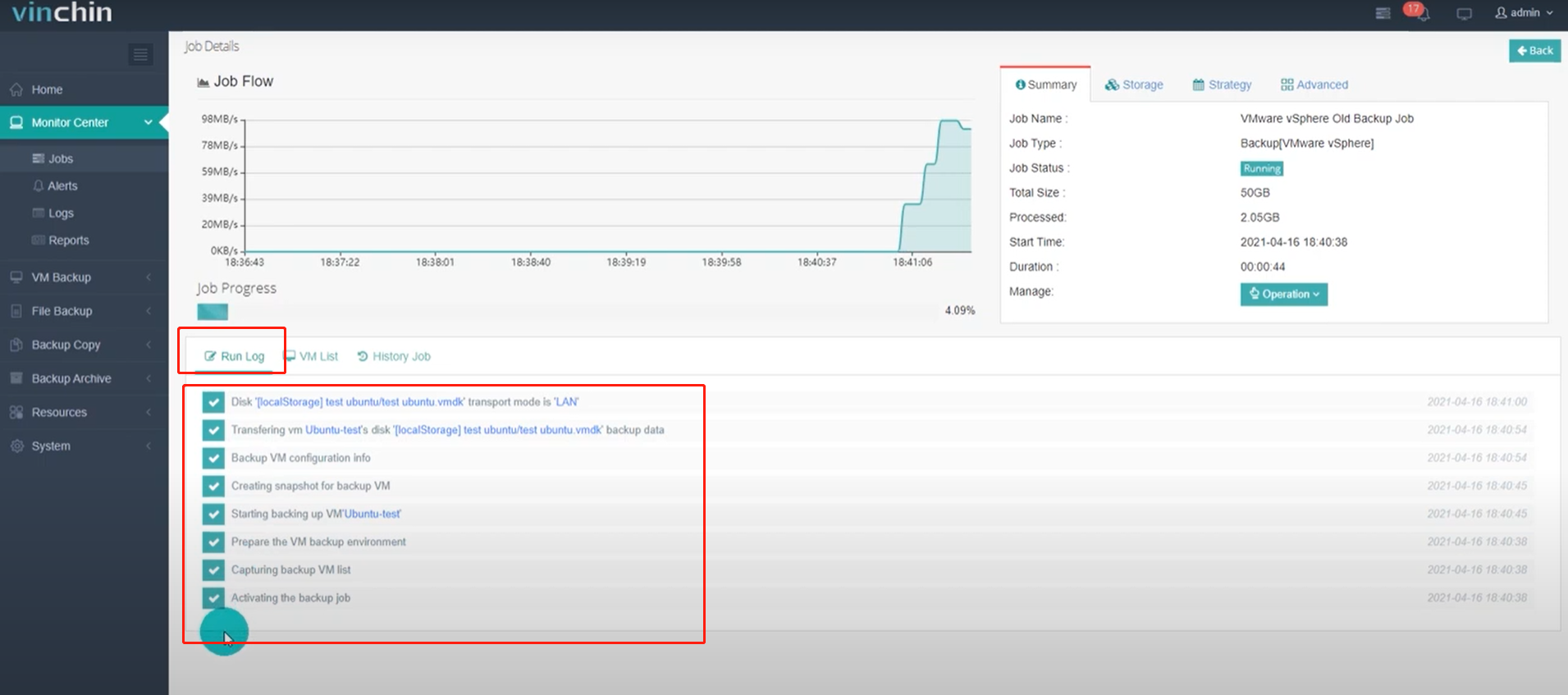Click the Job Flow chart icon

pyautogui.click(x=203, y=82)
